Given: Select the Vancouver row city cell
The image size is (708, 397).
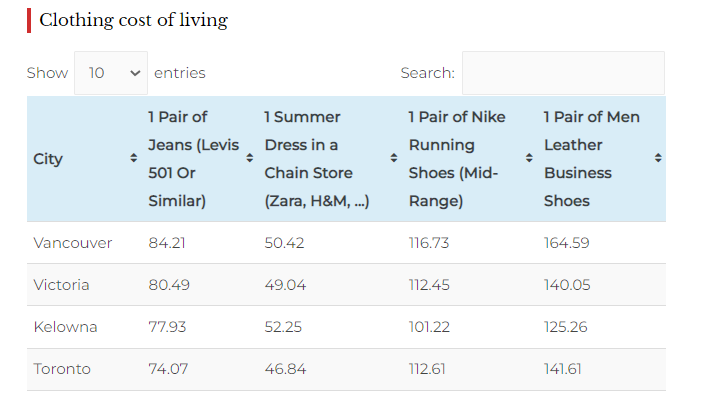Looking at the screenshot, I should pos(73,243).
